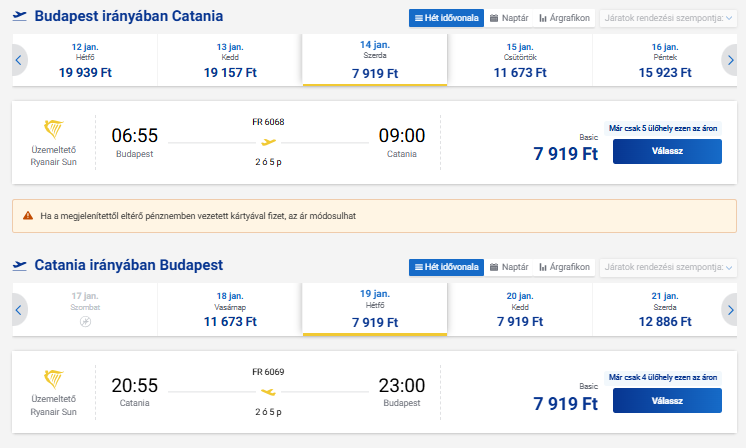Select return 'Hét idővonala' view
Viewport: 746px width, 448px height.
click(x=446, y=267)
